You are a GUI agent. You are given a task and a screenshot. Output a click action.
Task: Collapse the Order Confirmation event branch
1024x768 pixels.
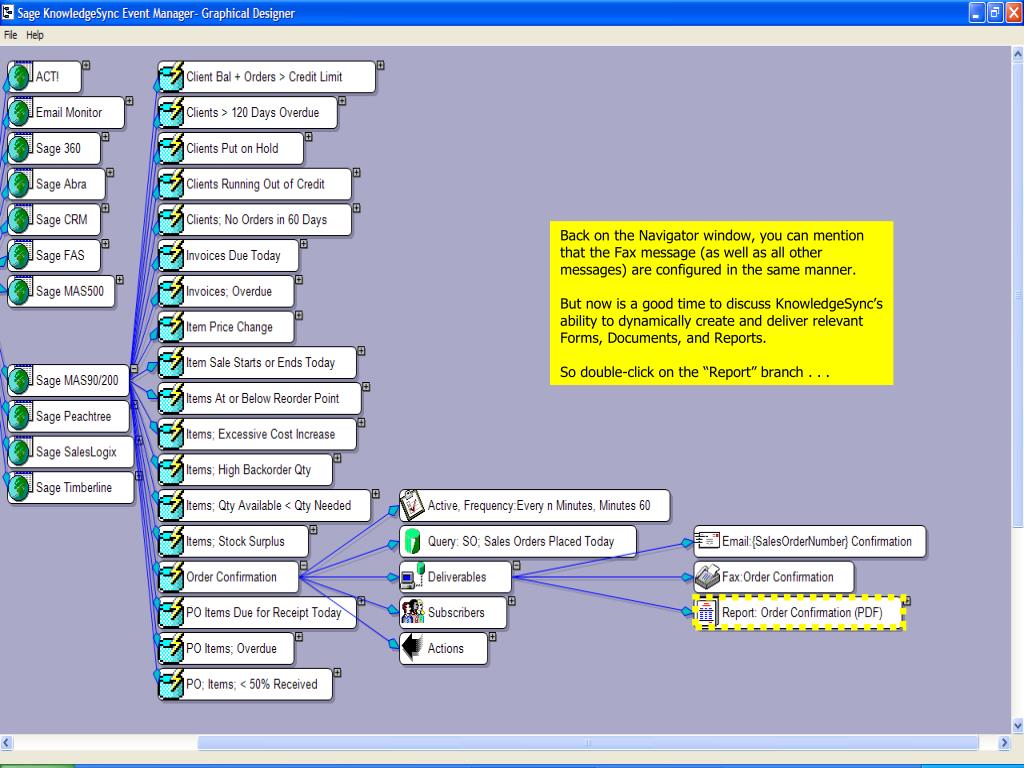304,565
